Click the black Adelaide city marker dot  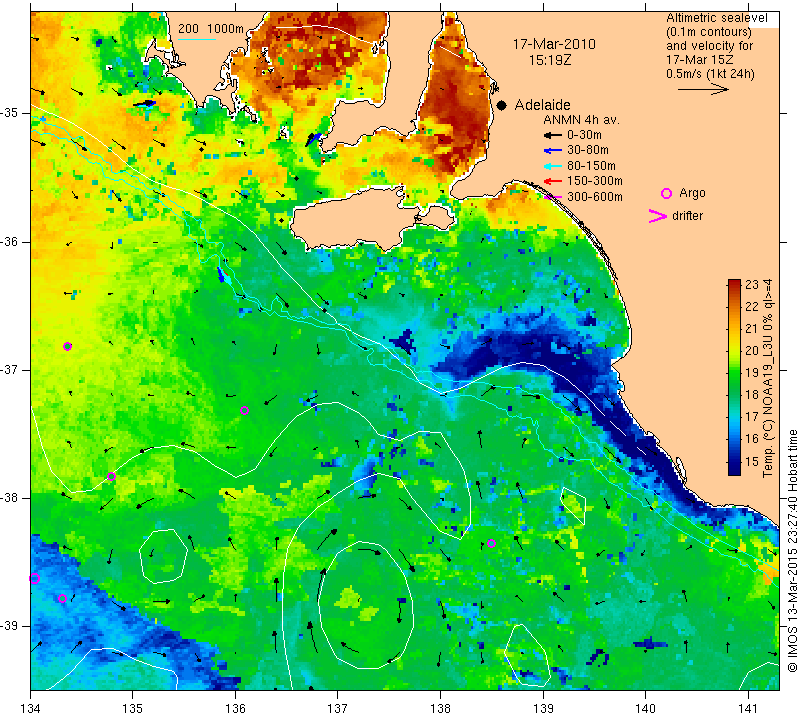tap(502, 105)
